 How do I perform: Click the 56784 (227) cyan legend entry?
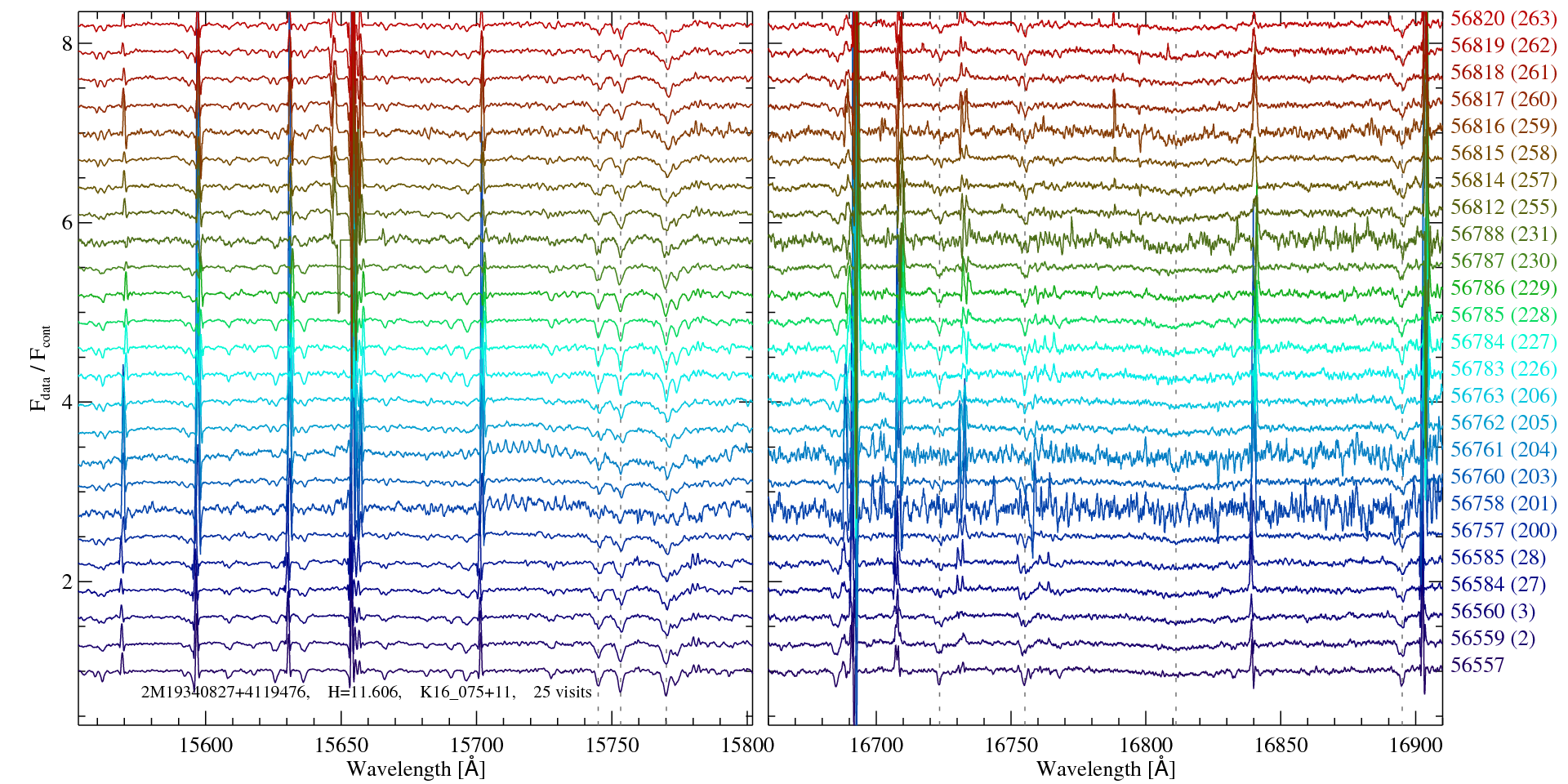(1503, 342)
